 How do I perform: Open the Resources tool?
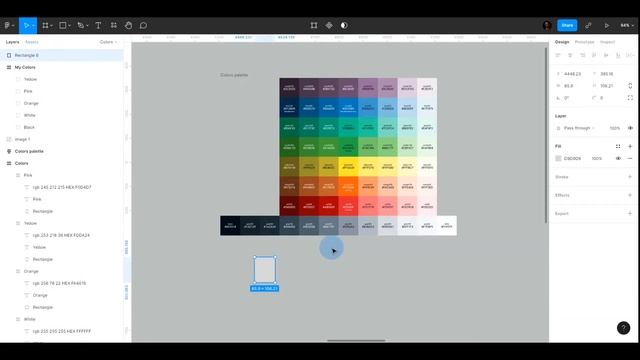coord(113,25)
